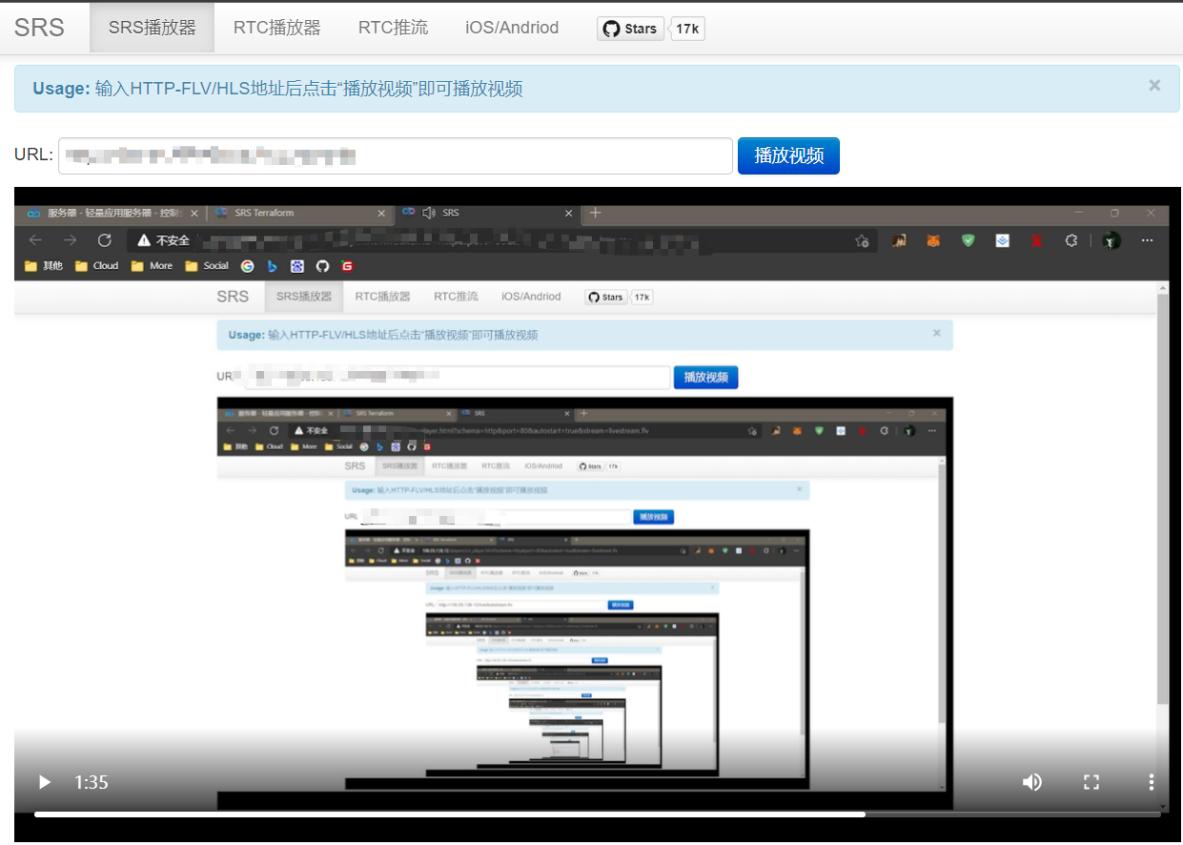Click the 播放视频 button
Screen dimensions: 1183x845
[x=789, y=156]
